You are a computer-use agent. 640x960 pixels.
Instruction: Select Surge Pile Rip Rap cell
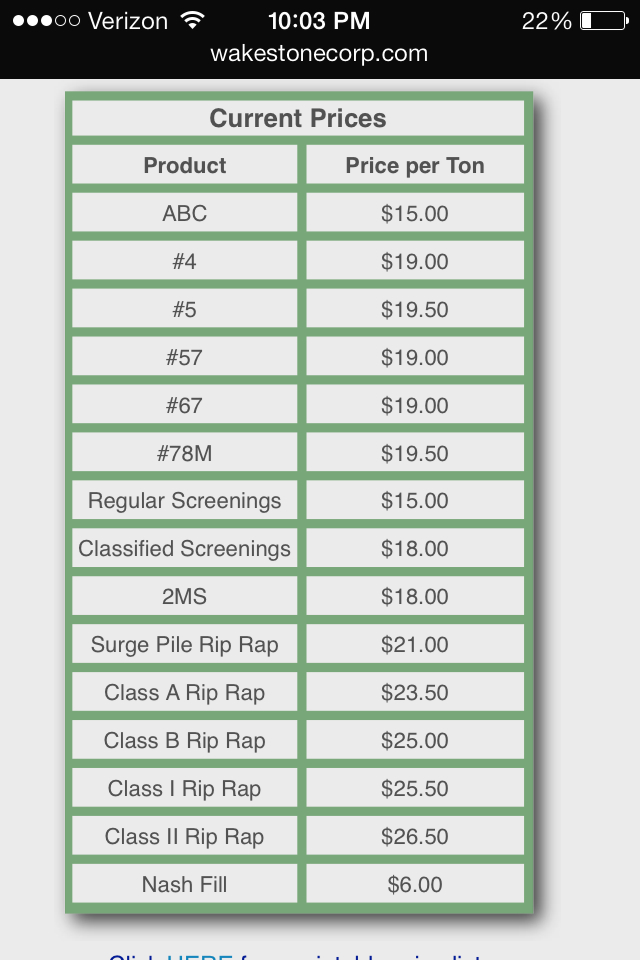click(x=185, y=645)
